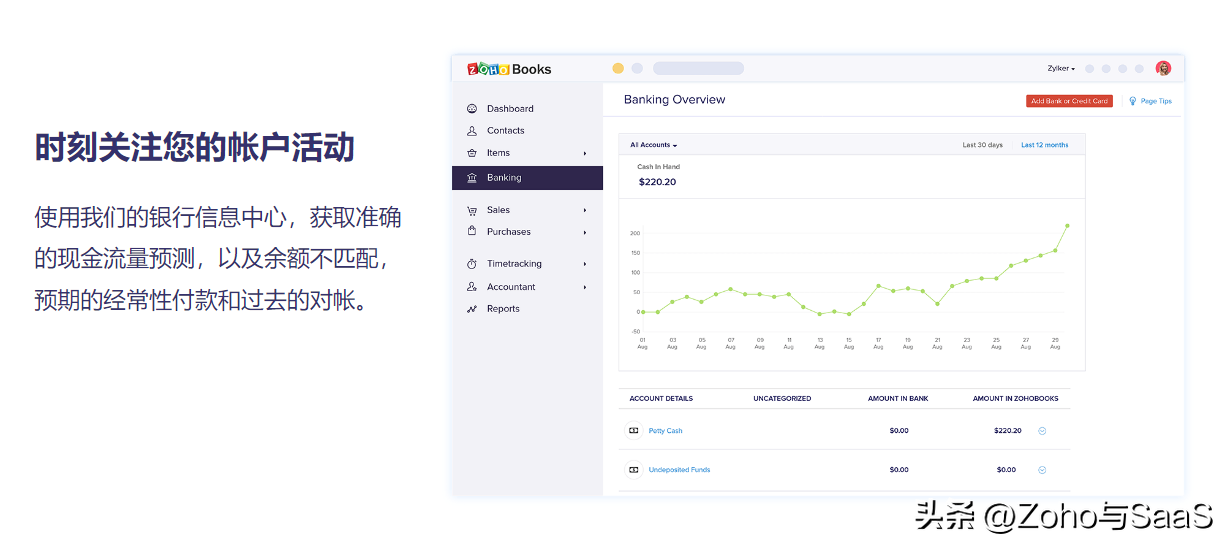The height and width of the screenshot is (548, 1230).
Task: Expand the Purchases submenu arrow
Action: 585,232
